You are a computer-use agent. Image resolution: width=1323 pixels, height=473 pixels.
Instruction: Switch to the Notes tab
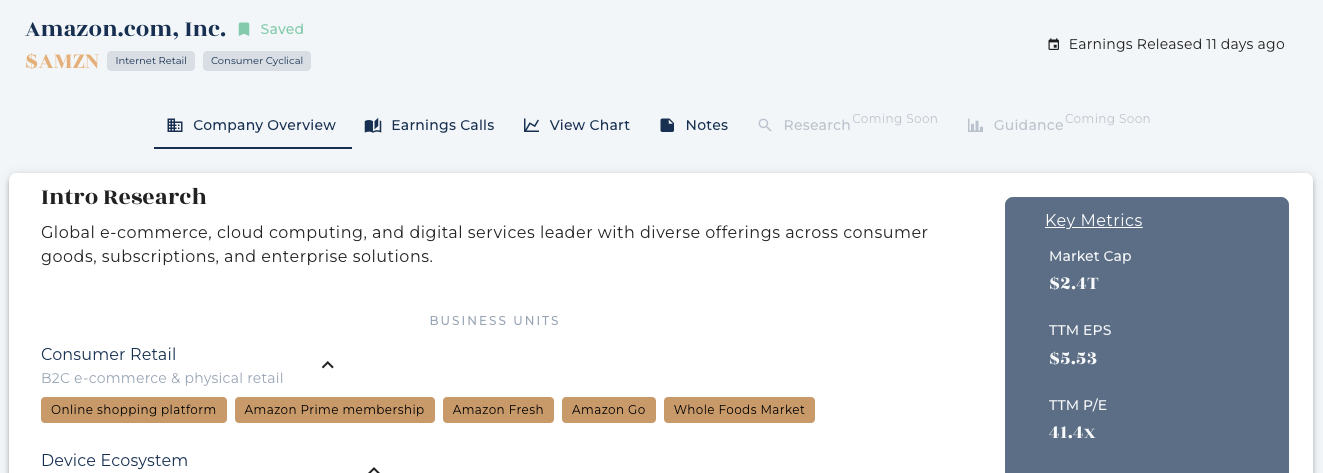(694, 125)
